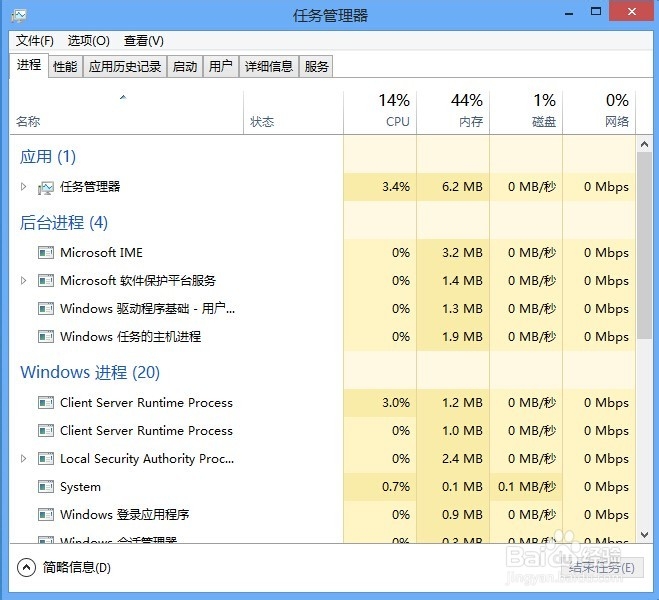Expand Microsoft 软件保护平台服务 entry
The width and height of the screenshot is (659, 600).
pyautogui.click(x=24, y=281)
